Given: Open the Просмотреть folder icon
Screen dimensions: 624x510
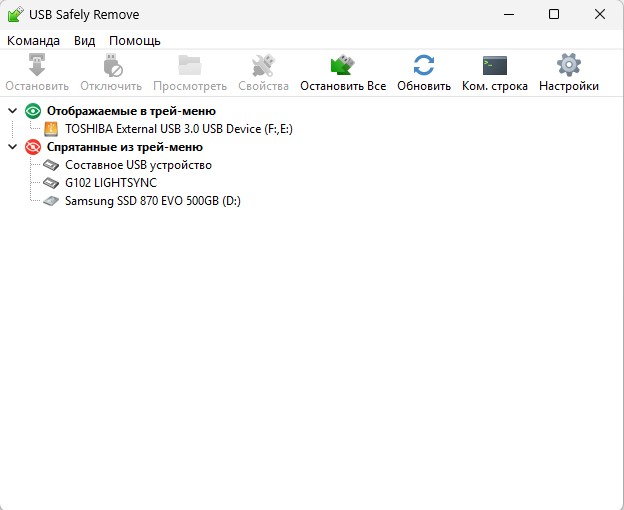Looking at the screenshot, I should tap(190, 65).
